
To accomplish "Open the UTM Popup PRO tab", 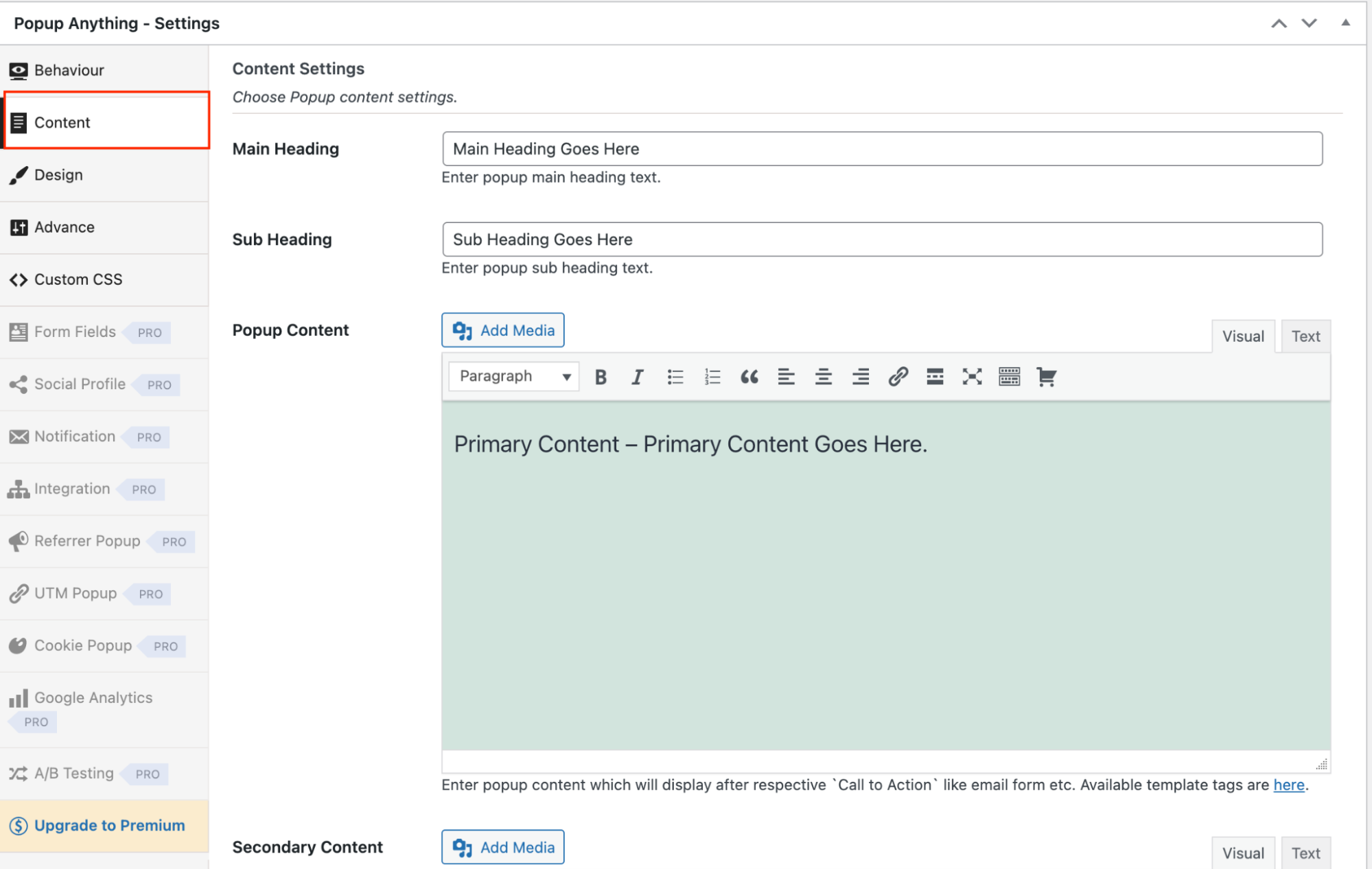I will tap(104, 593).
